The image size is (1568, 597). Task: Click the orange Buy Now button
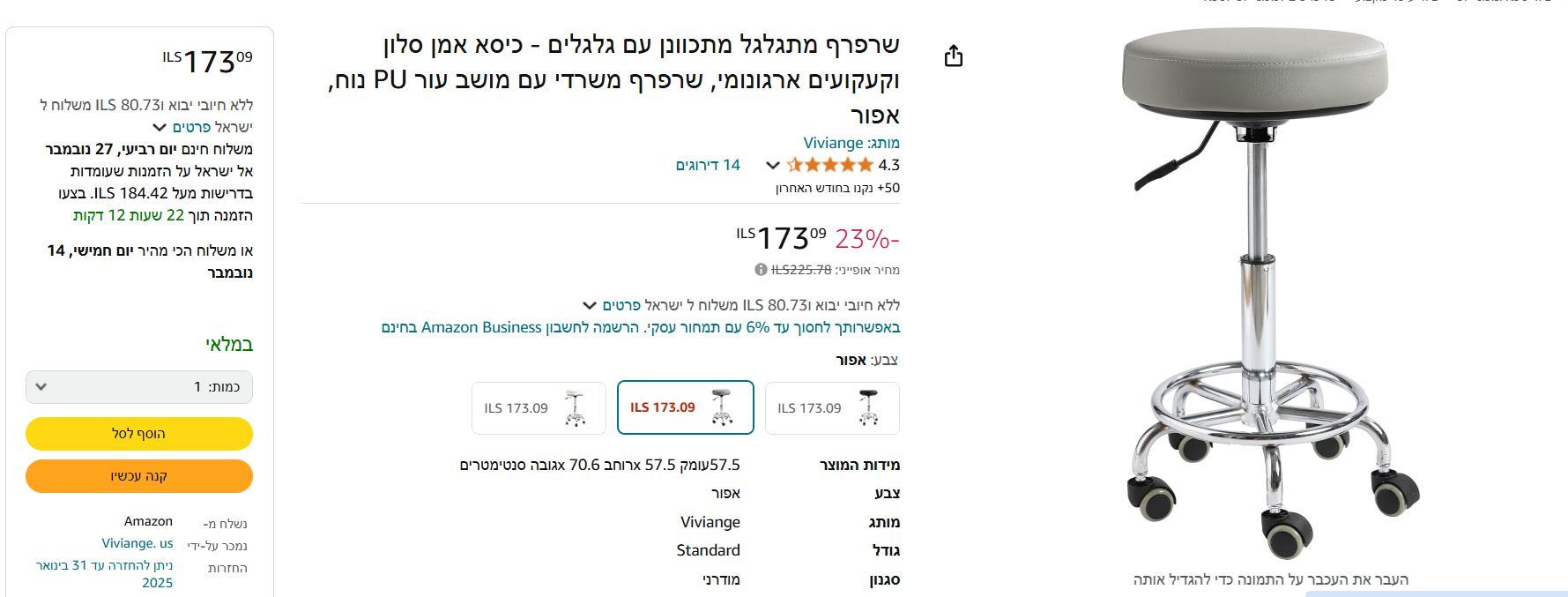click(x=139, y=476)
